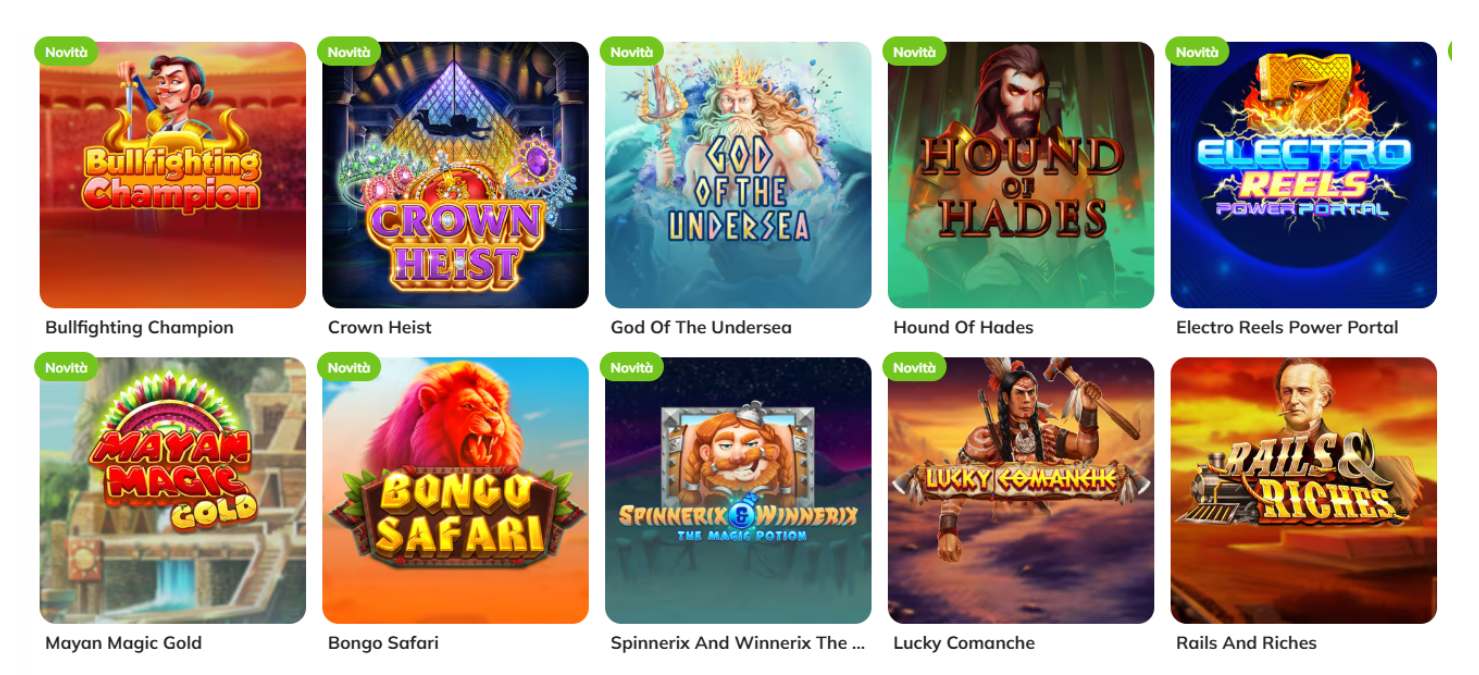Click the 'Rails And Riches' title text
Viewport: 1479px width, 675px height.
coord(1246,643)
